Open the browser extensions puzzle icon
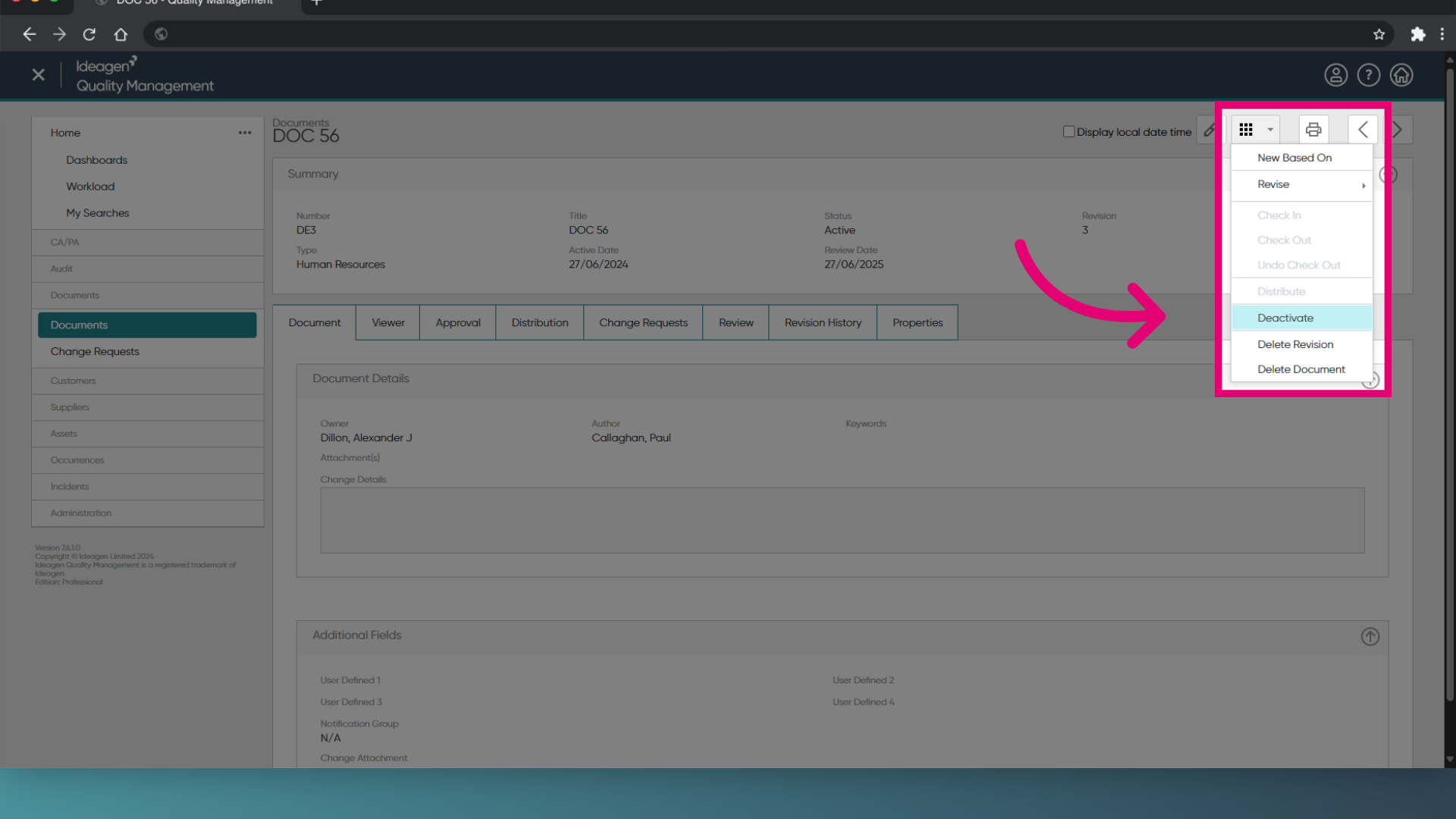 point(1417,34)
